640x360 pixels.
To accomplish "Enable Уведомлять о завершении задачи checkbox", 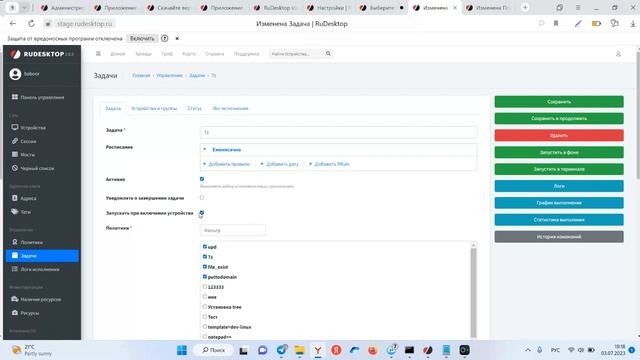I will (x=202, y=198).
